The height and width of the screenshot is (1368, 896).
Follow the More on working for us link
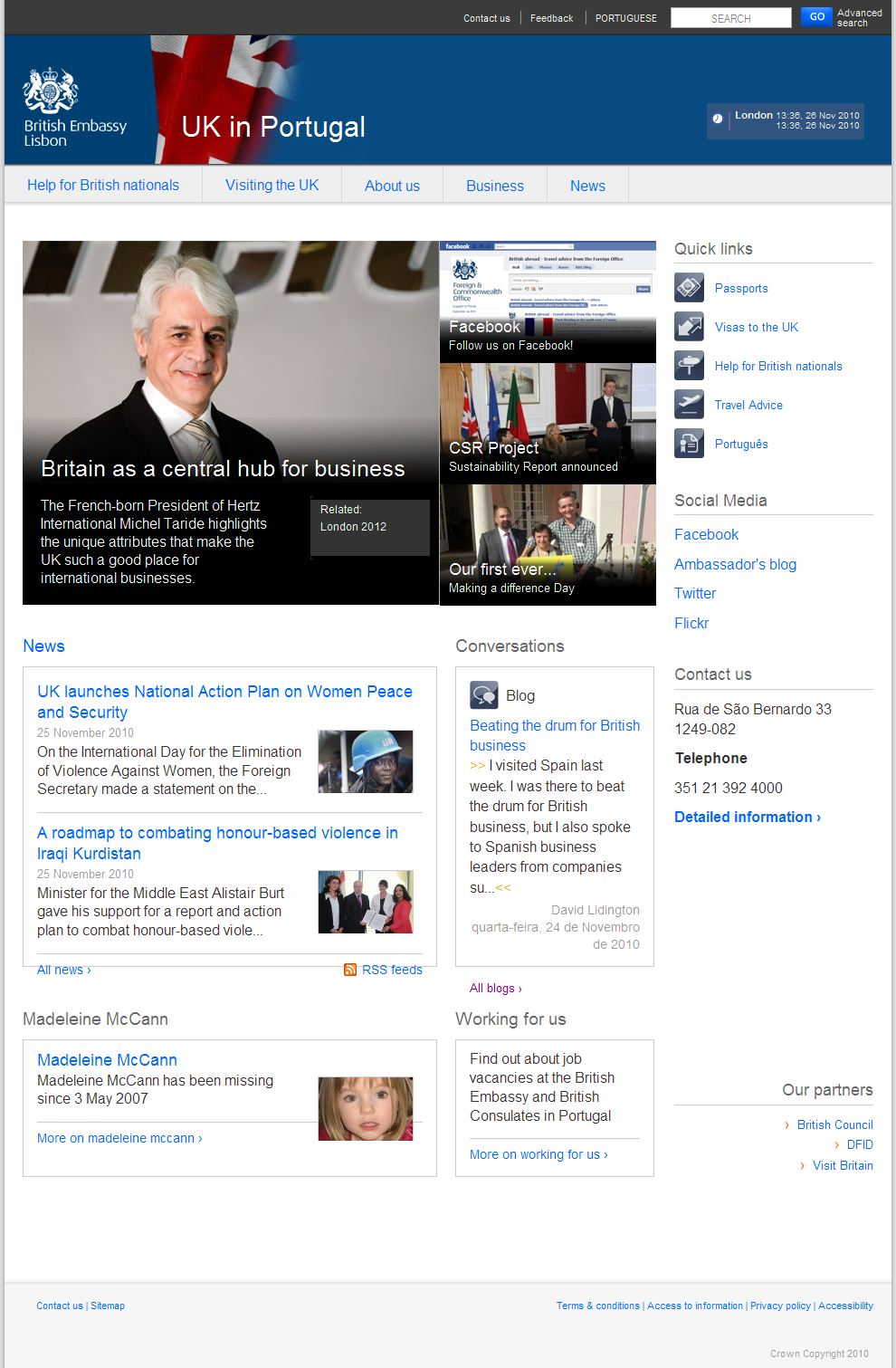(539, 1154)
